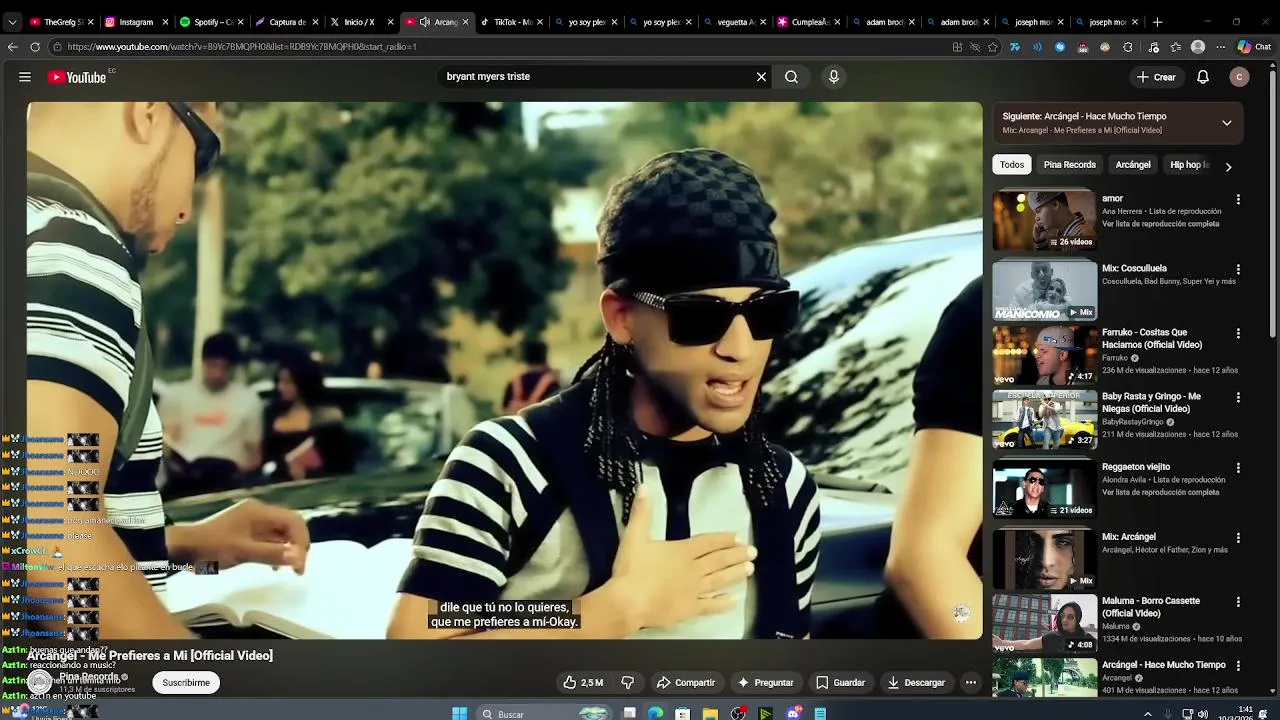This screenshot has height=720, width=1280.
Task: Clear the search box with the X
Action: tap(761, 77)
